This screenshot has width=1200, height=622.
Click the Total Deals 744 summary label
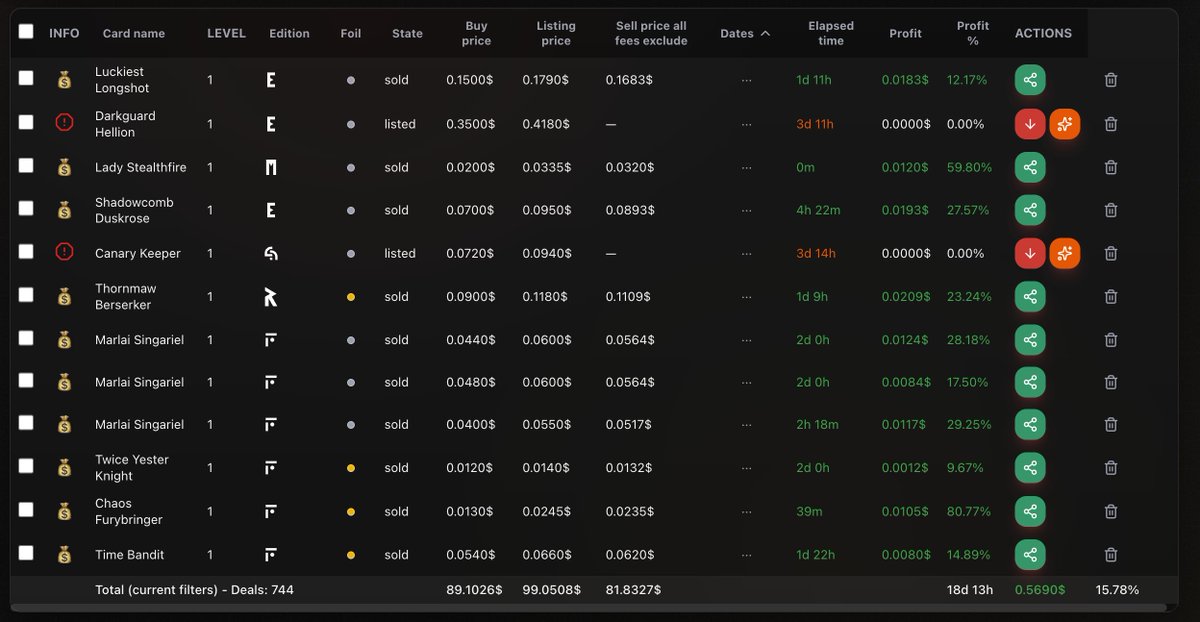click(x=195, y=590)
